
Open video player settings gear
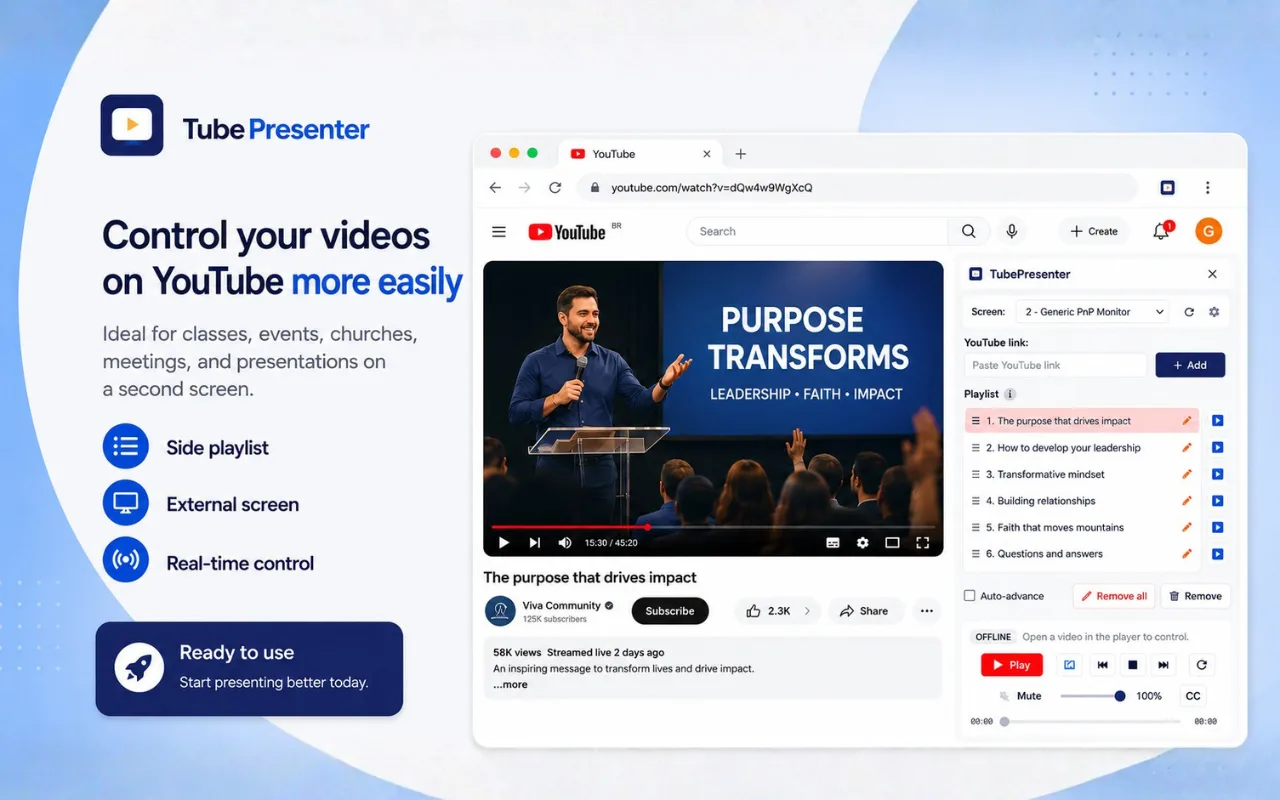tap(863, 543)
